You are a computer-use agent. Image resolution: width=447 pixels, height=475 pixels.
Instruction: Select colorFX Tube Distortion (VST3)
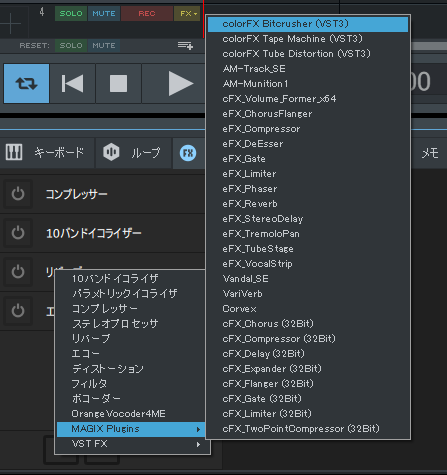click(308, 54)
